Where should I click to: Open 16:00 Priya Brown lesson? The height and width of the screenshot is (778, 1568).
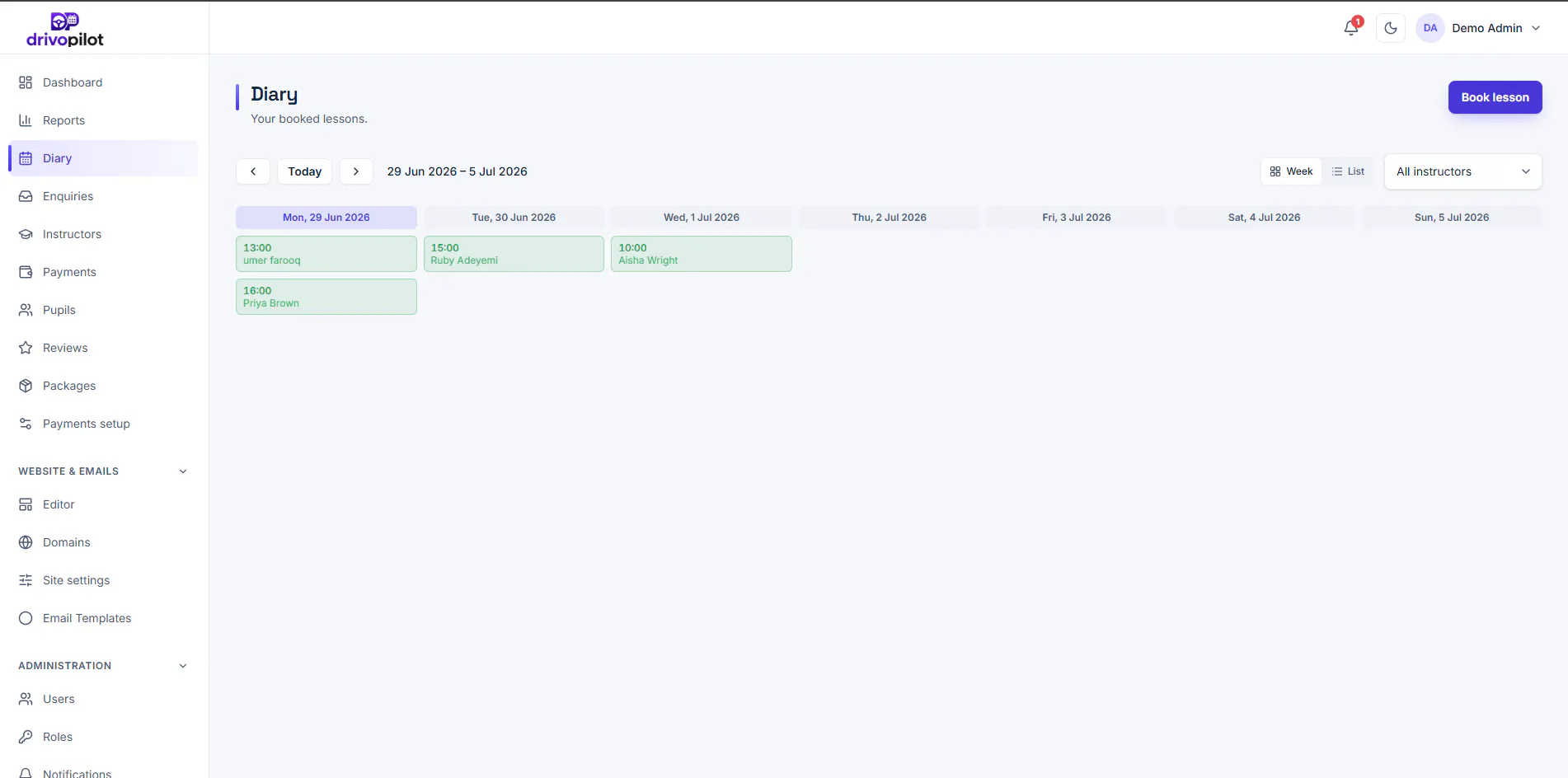tap(326, 297)
